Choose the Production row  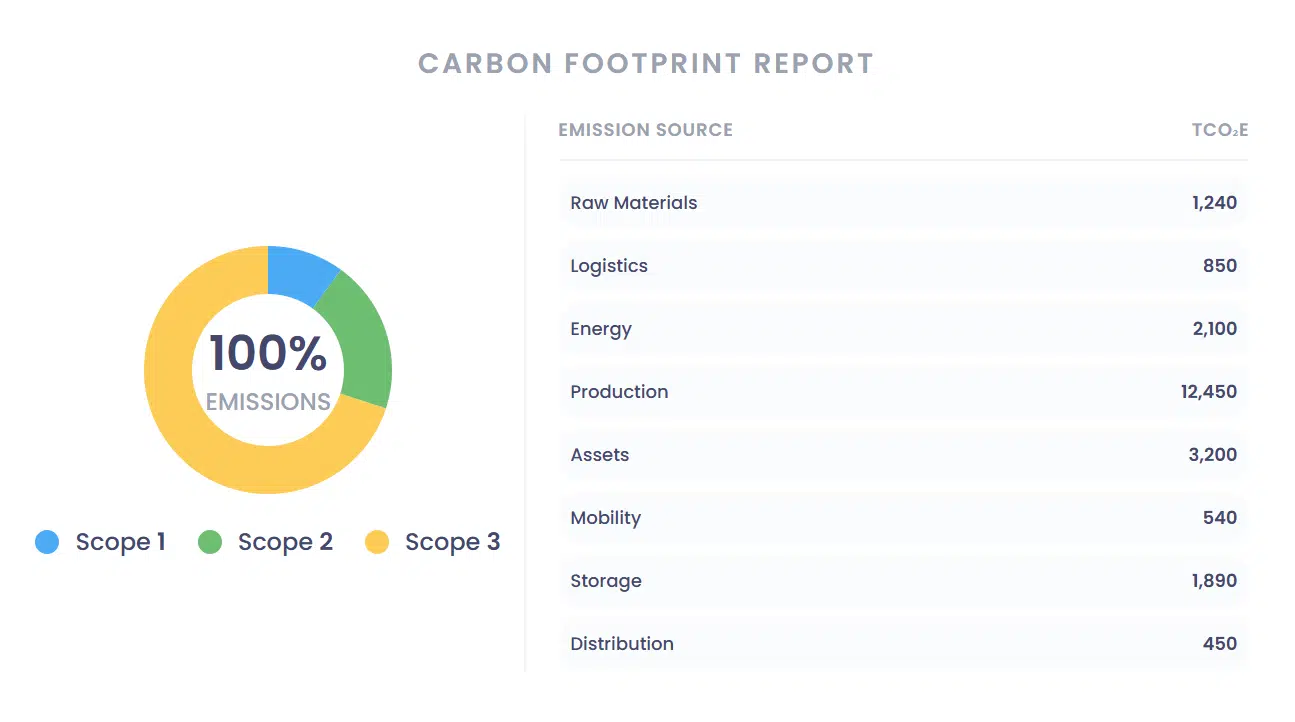point(903,392)
